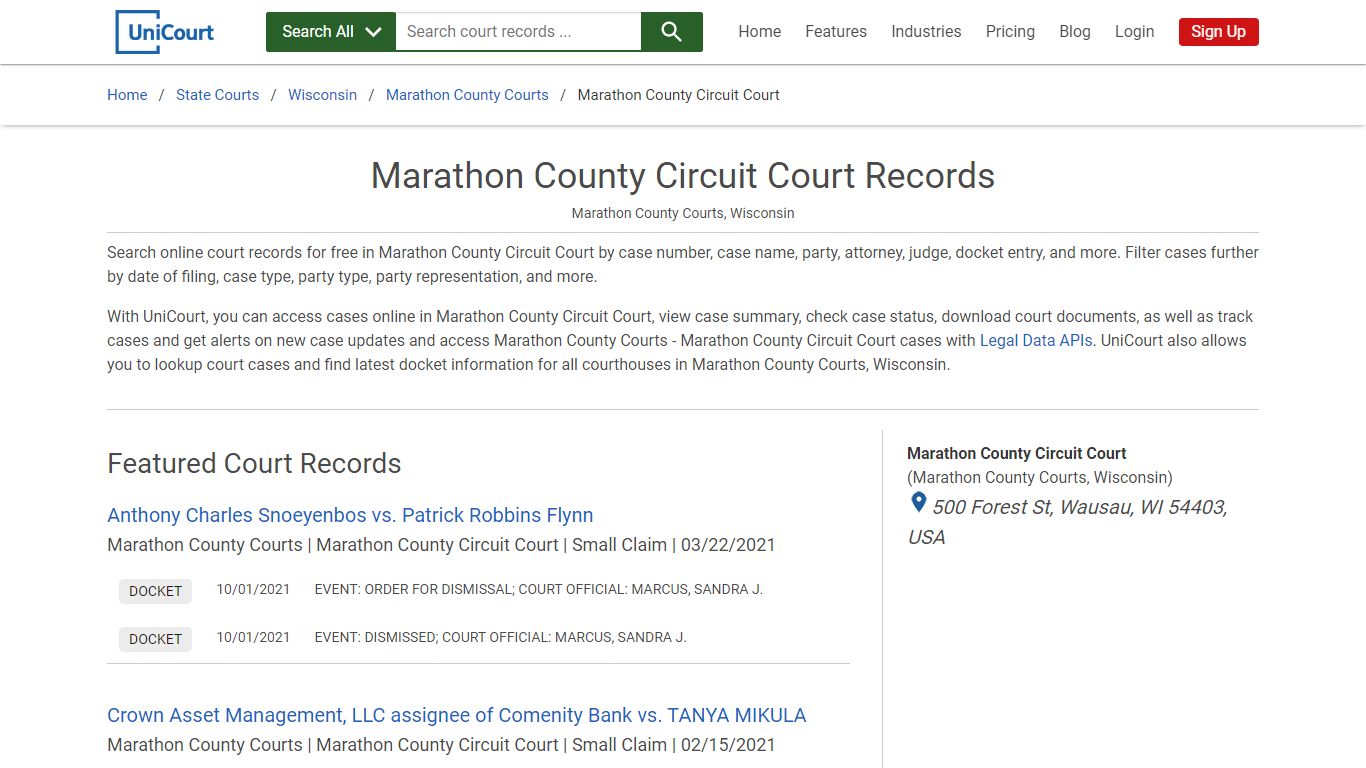Image resolution: width=1366 pixels, height=768 pixels.
Task: Open the Crown Asset Management vs. Mikula case
Action: [456, 715]
